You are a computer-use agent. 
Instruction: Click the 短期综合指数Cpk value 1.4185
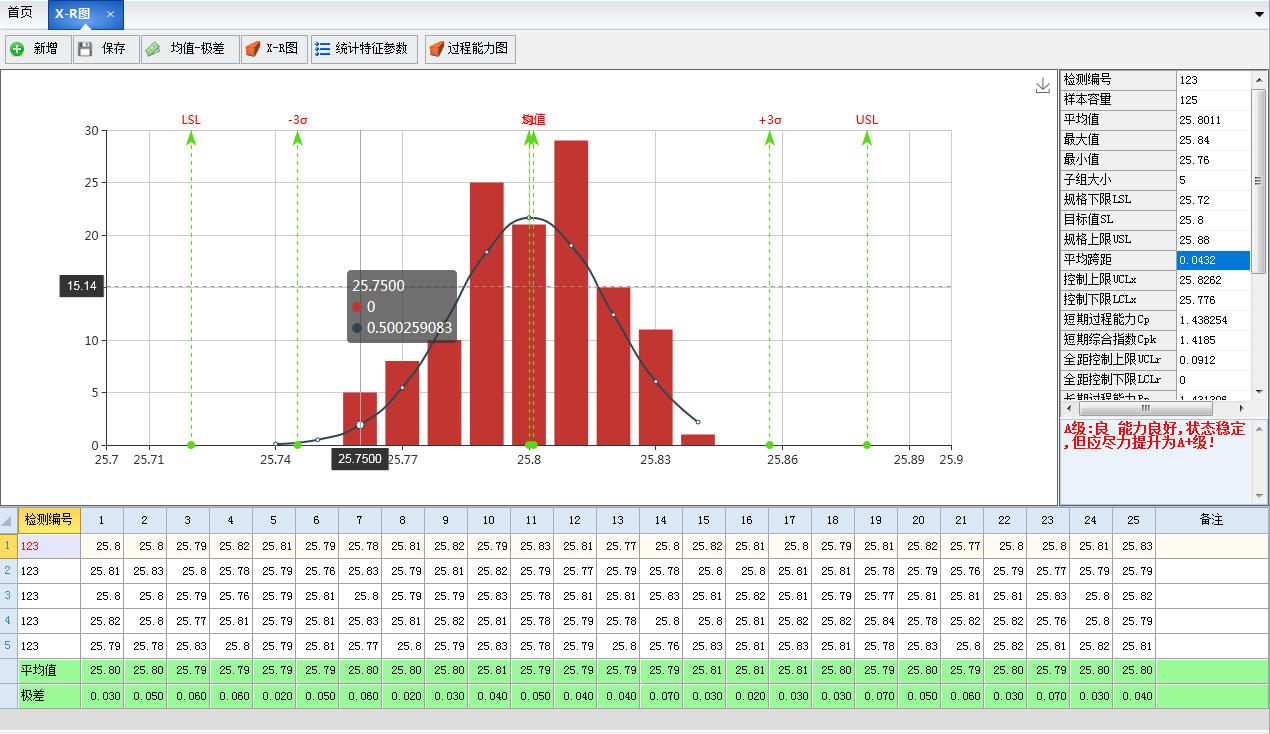point(1213,340)
